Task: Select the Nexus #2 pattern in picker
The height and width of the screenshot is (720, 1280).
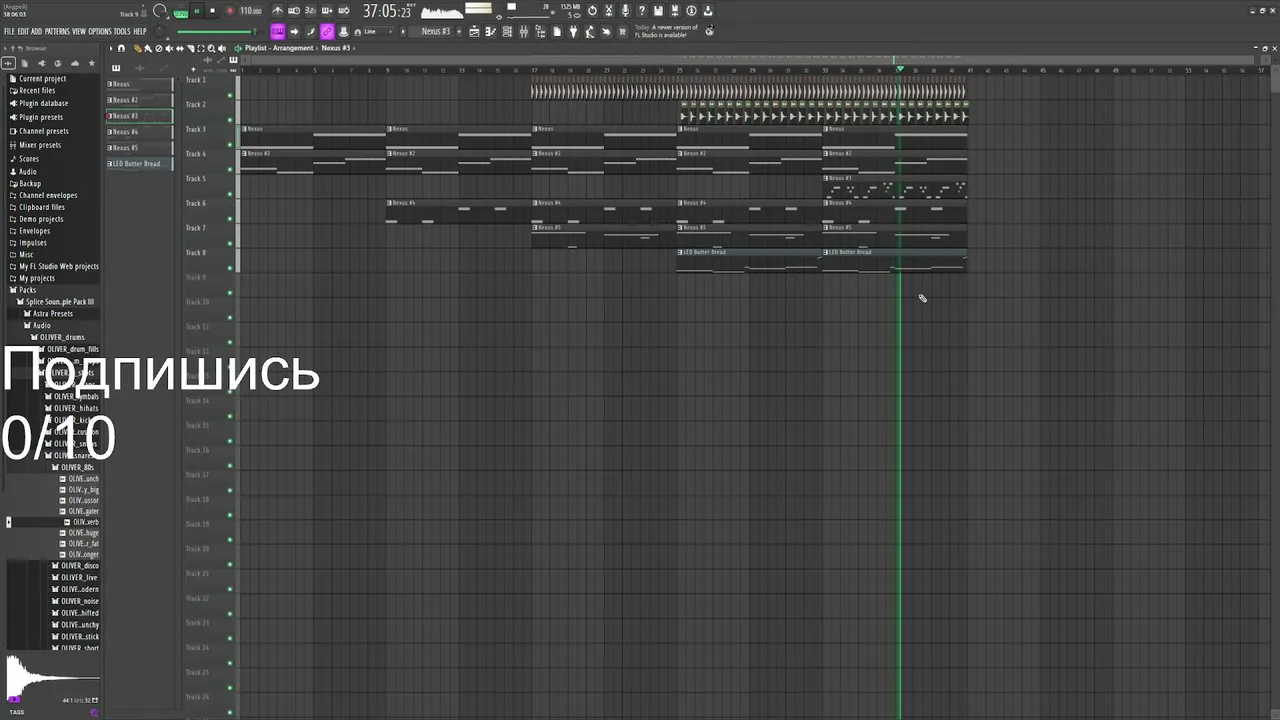Action: [x=139, y=100]
